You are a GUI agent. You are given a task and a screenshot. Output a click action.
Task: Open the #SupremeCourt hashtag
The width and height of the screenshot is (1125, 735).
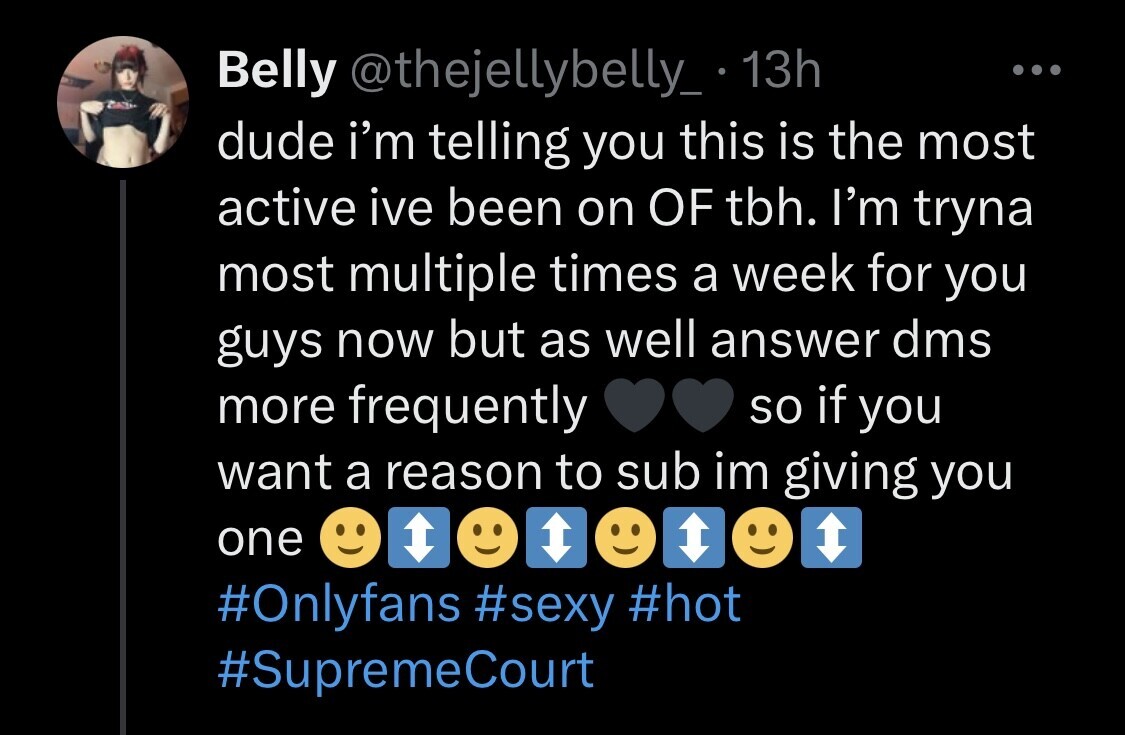click(x=406, y=669)
